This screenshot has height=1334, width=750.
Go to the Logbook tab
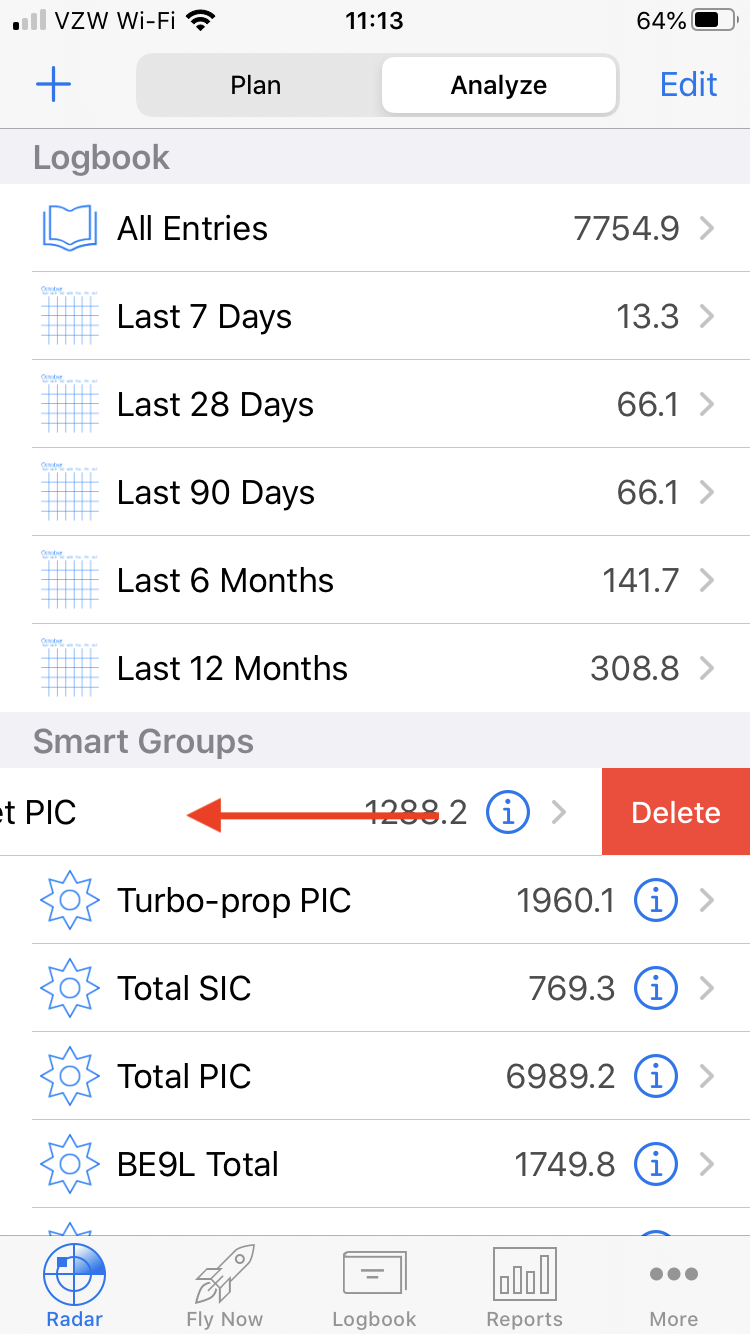coord(375,1286)
